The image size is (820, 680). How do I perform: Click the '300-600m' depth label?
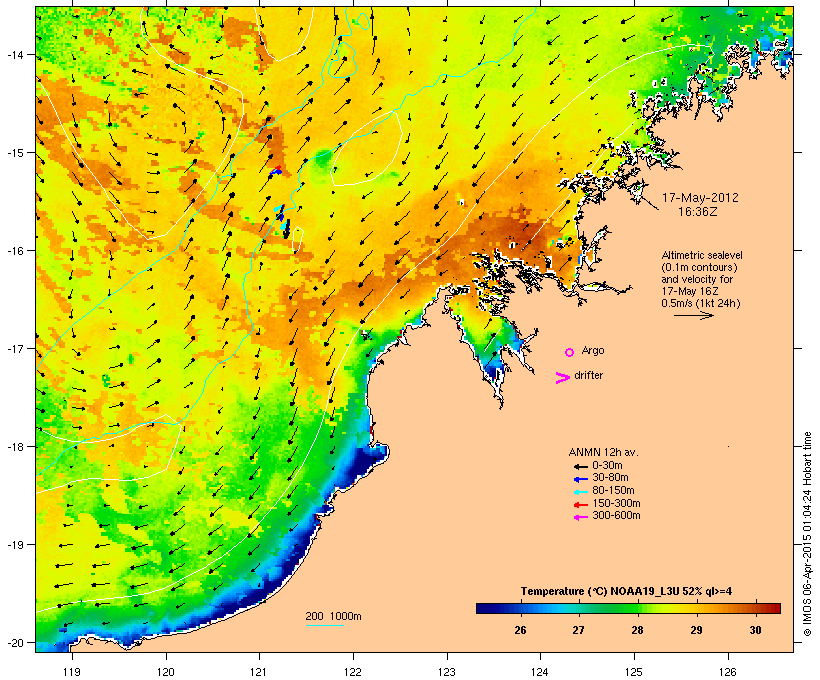click(616, 516)
